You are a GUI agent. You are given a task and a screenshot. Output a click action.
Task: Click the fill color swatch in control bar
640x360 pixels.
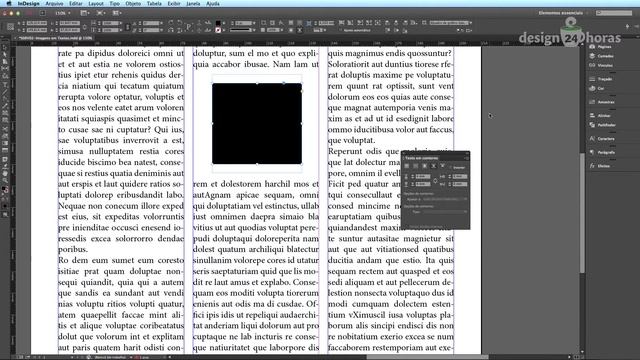click(218, 23)
